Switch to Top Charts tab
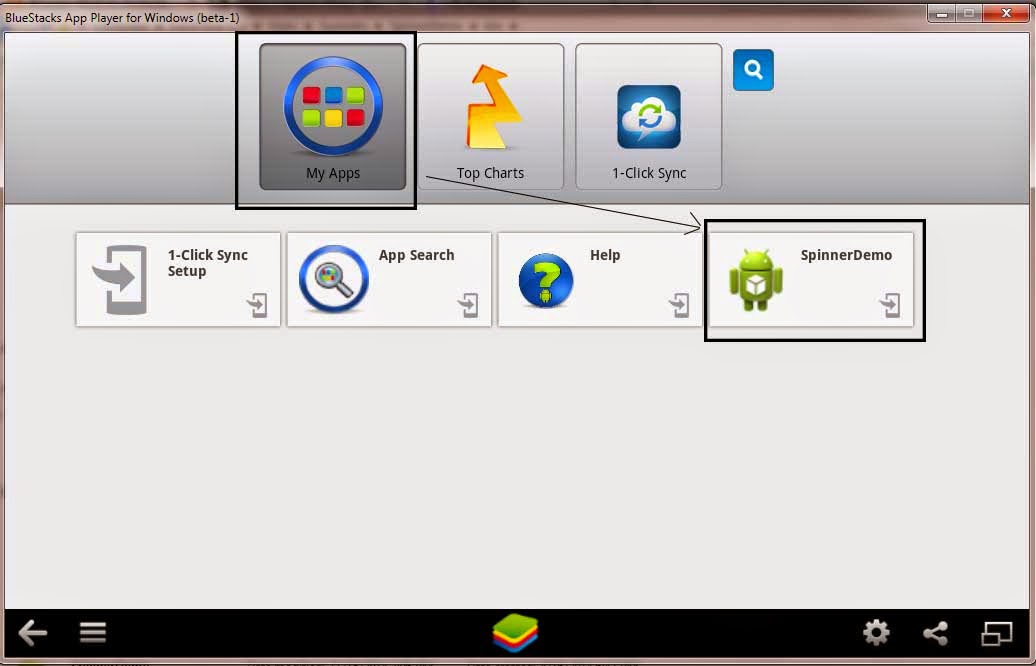 tap(490, 116)
